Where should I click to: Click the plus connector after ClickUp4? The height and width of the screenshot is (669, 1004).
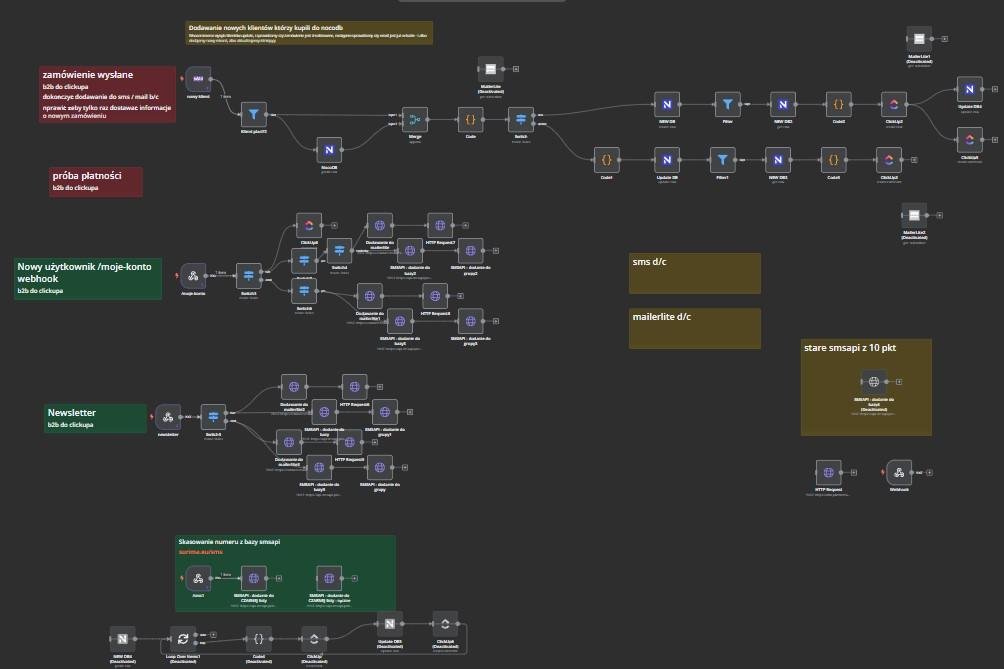994,140
